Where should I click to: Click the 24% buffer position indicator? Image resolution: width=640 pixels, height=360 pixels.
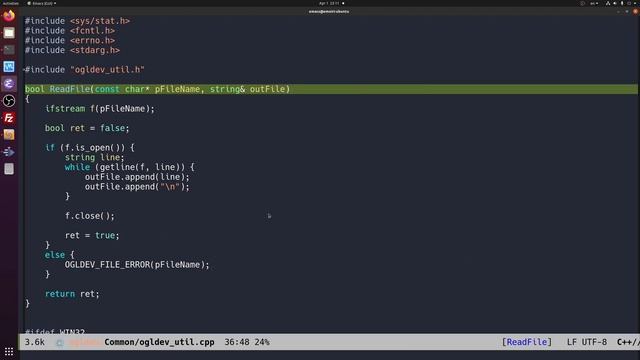pyautogui.click(x=262, y=342)
